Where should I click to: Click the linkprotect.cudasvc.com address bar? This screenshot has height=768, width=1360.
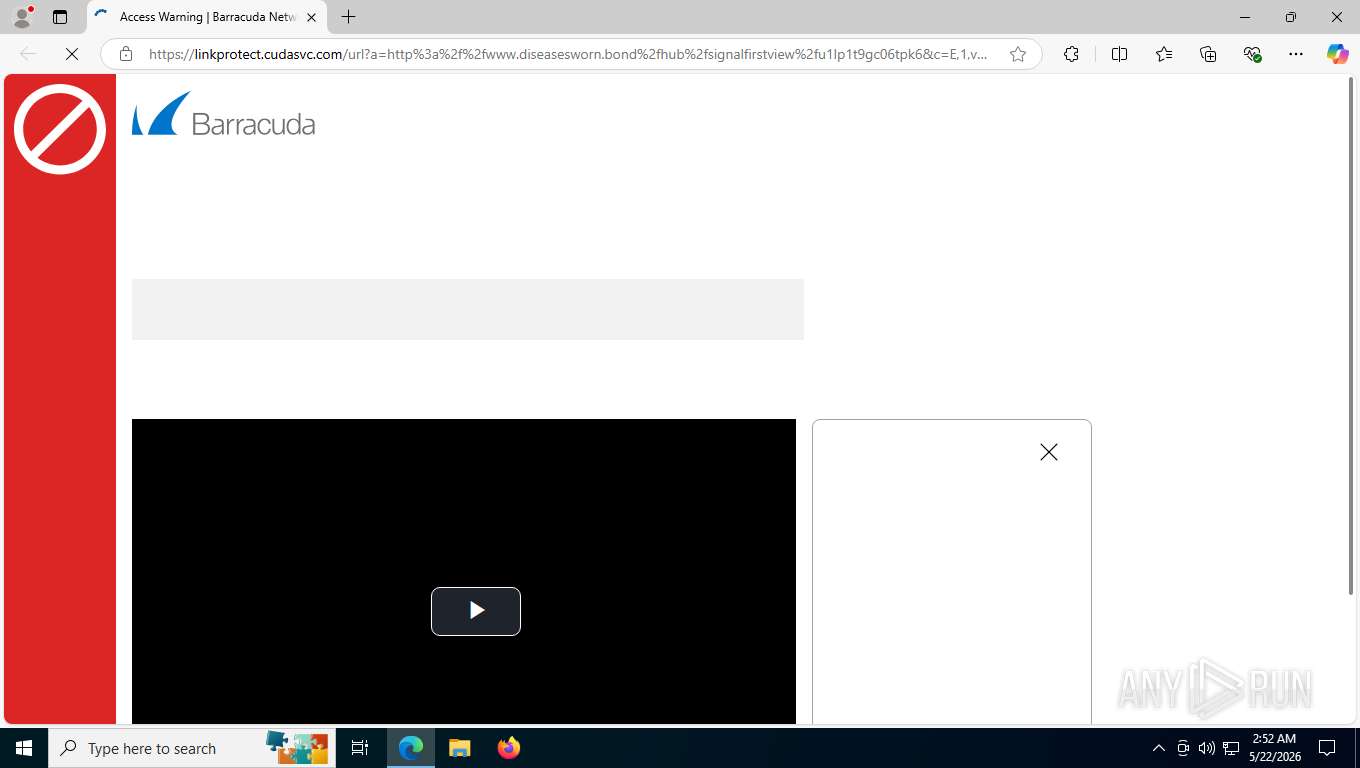[568, 54]
